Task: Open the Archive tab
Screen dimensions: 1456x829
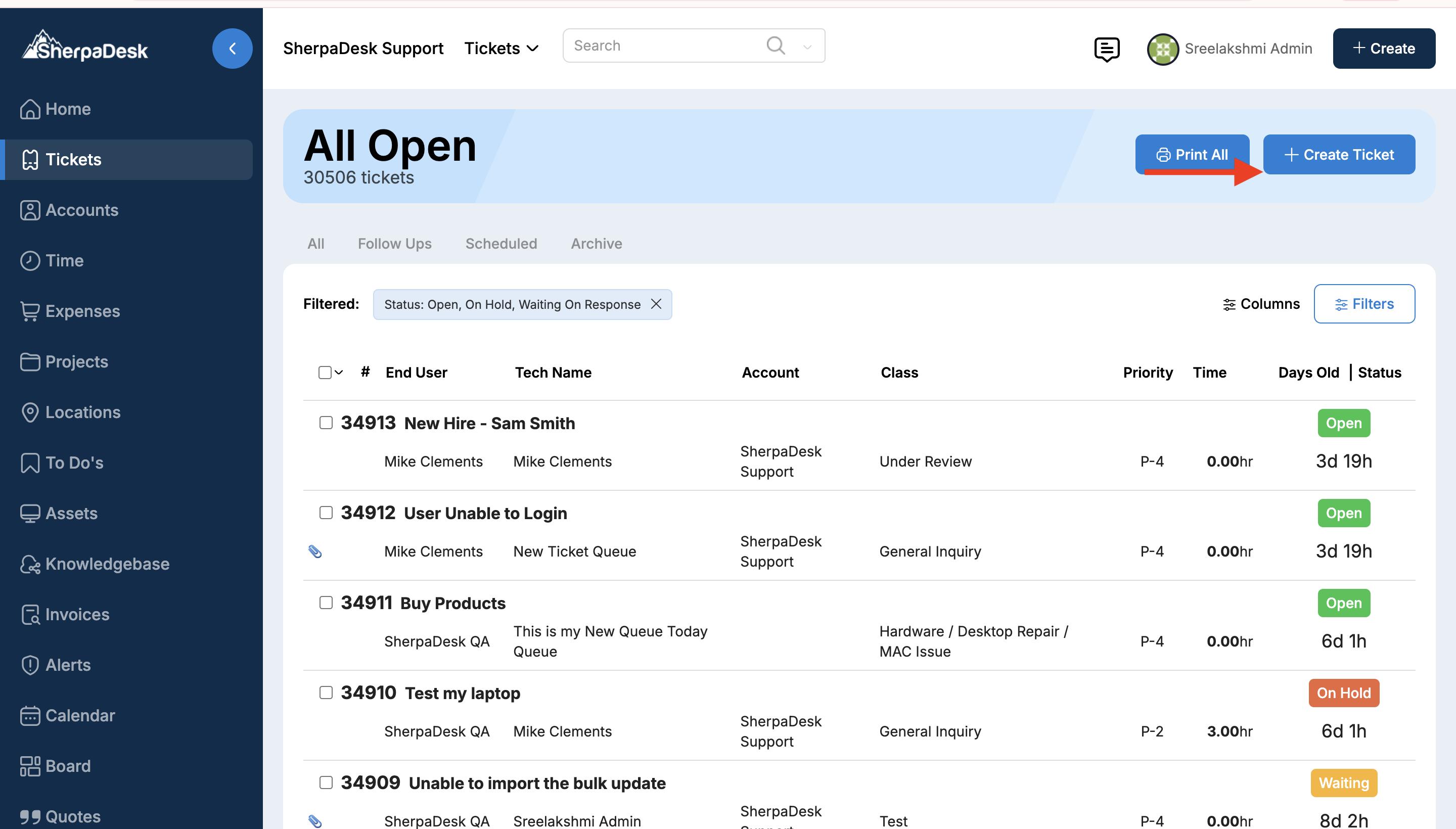Action: (x=596, y=244)
